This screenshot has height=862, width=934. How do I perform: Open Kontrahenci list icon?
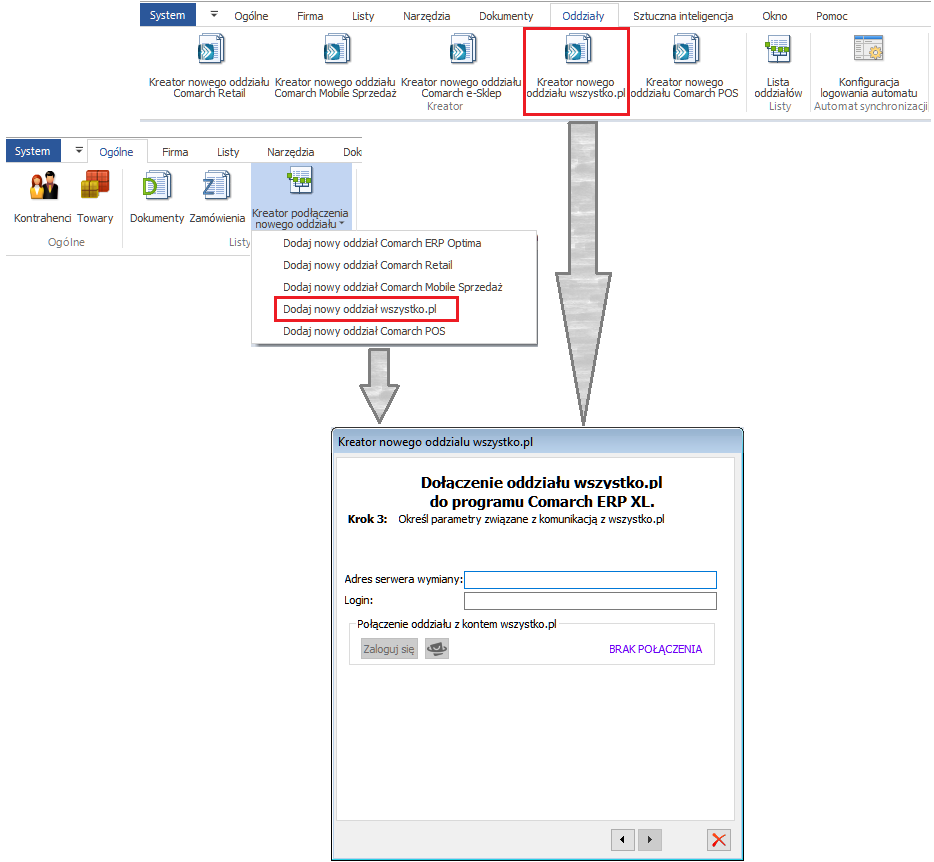(x=43, y=197)
